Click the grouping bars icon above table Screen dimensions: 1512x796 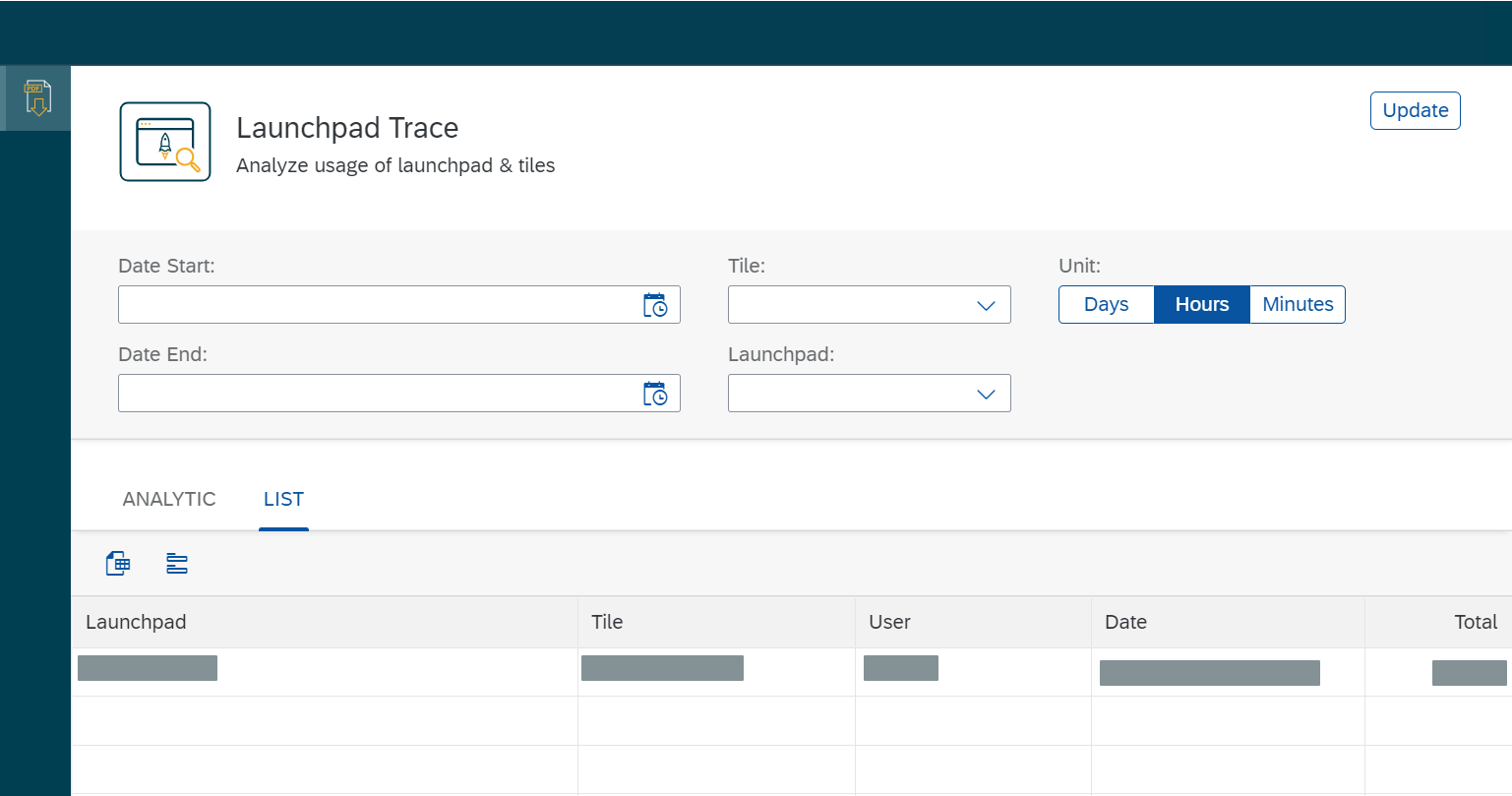point(177,564)
